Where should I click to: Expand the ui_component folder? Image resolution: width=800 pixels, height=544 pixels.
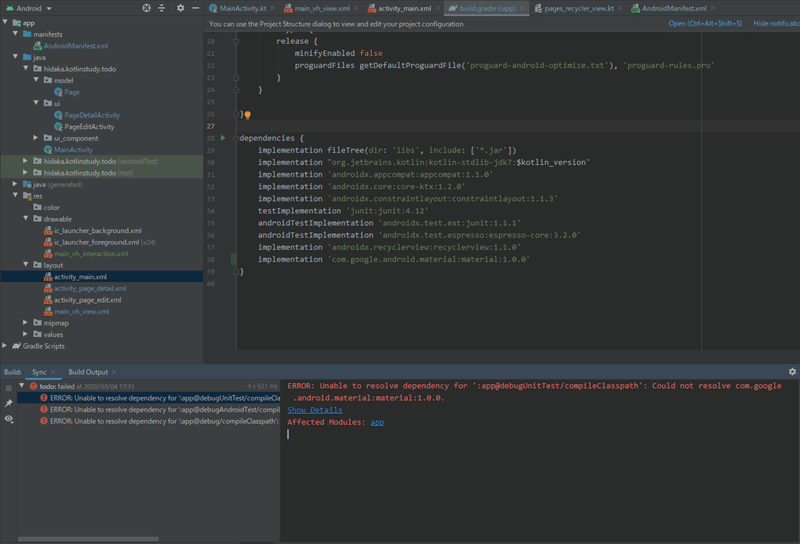[36, 138]
